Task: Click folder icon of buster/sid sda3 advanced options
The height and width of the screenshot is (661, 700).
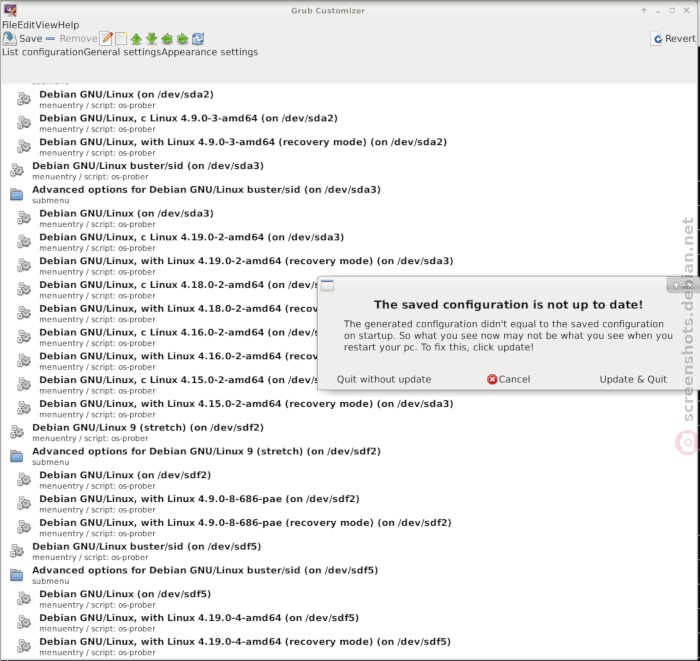Action: 17,195
